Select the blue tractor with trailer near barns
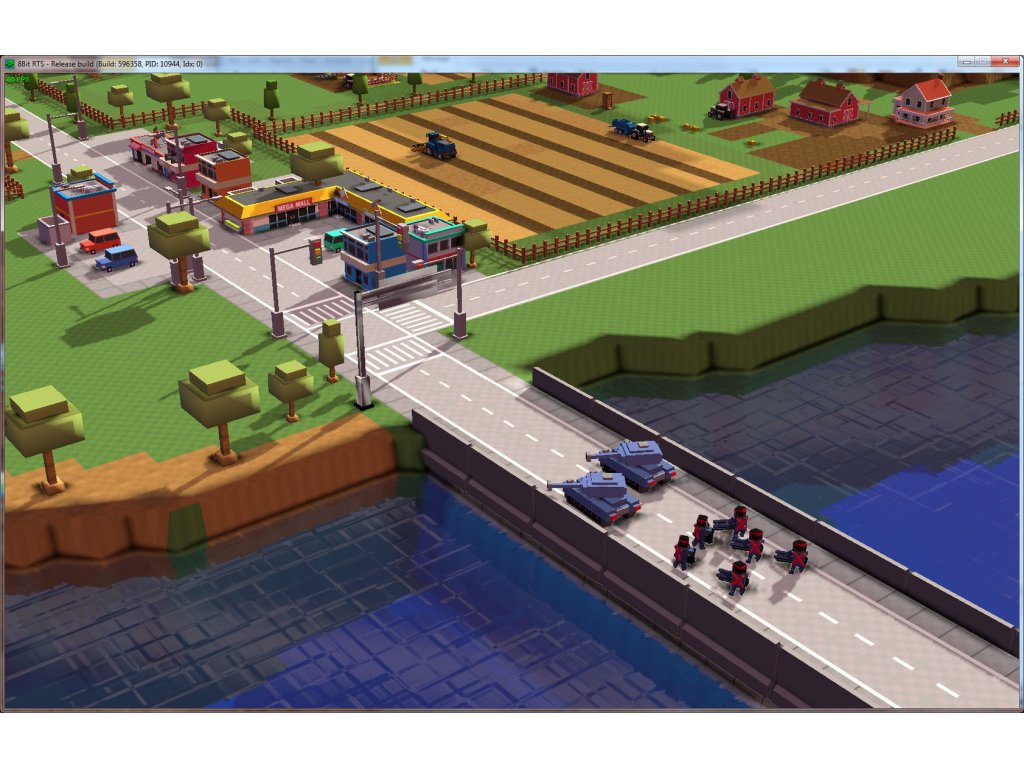Image resolution: width=1024 pixels, height=768 pixels. [633, 129]
